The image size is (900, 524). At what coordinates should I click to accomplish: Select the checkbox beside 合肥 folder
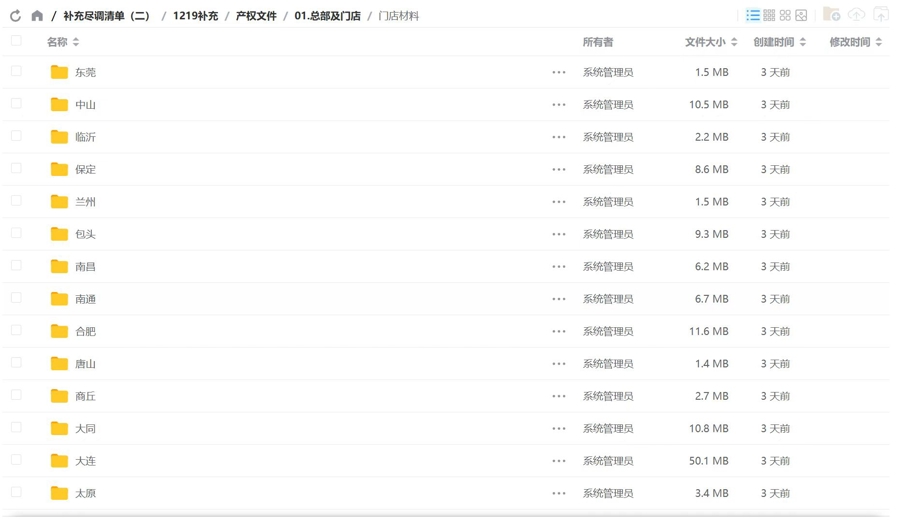[16, 330]
